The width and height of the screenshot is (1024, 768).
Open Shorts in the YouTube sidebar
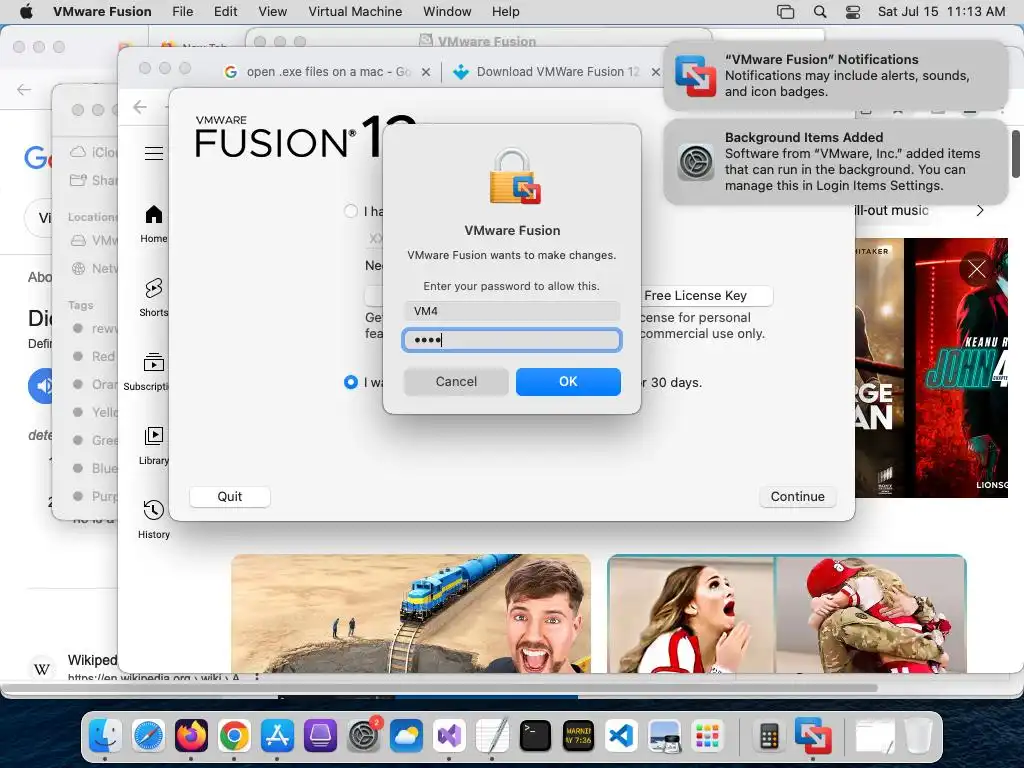pos(154,297)
